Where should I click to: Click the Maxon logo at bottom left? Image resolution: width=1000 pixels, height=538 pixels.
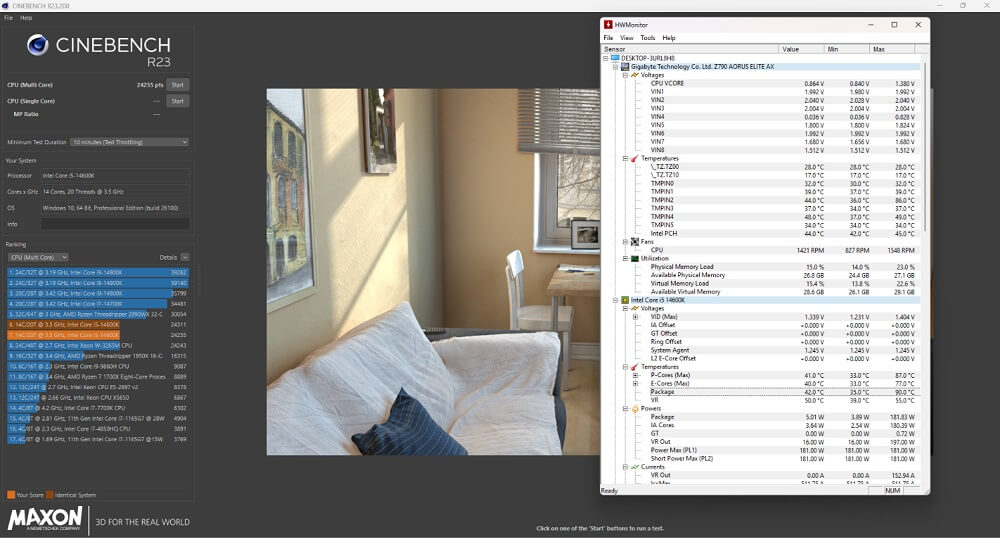pos(45,518)
